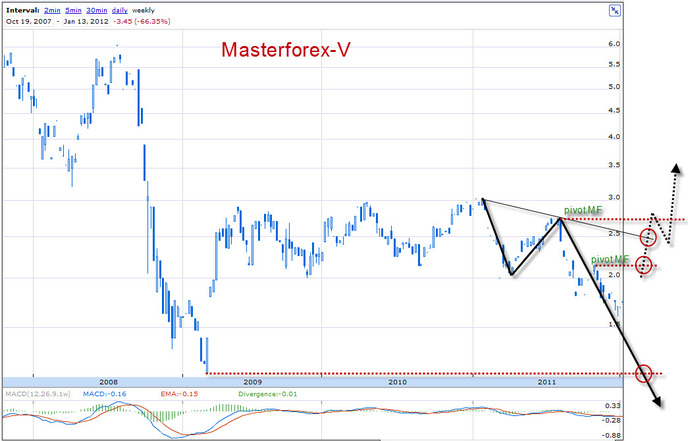Click the upper pivot MF label
Image resolution: width=688 pixels, height=441 pixels.
(583, 210)
